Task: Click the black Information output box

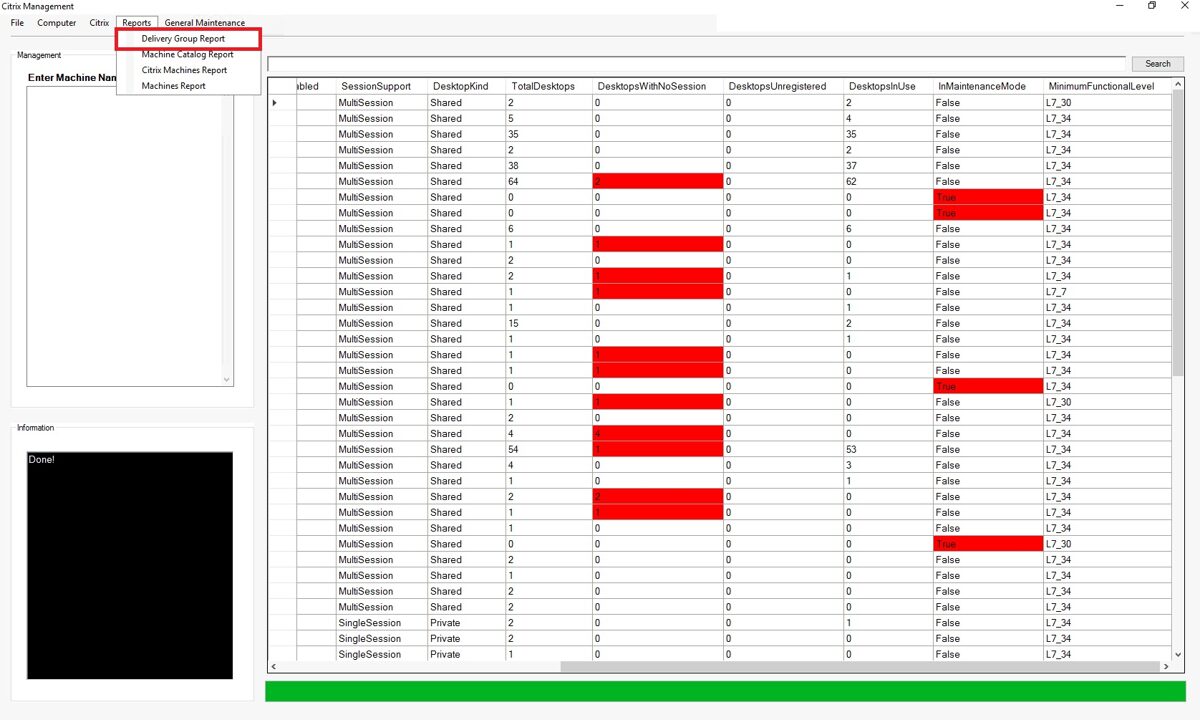Action: point(130,566)
